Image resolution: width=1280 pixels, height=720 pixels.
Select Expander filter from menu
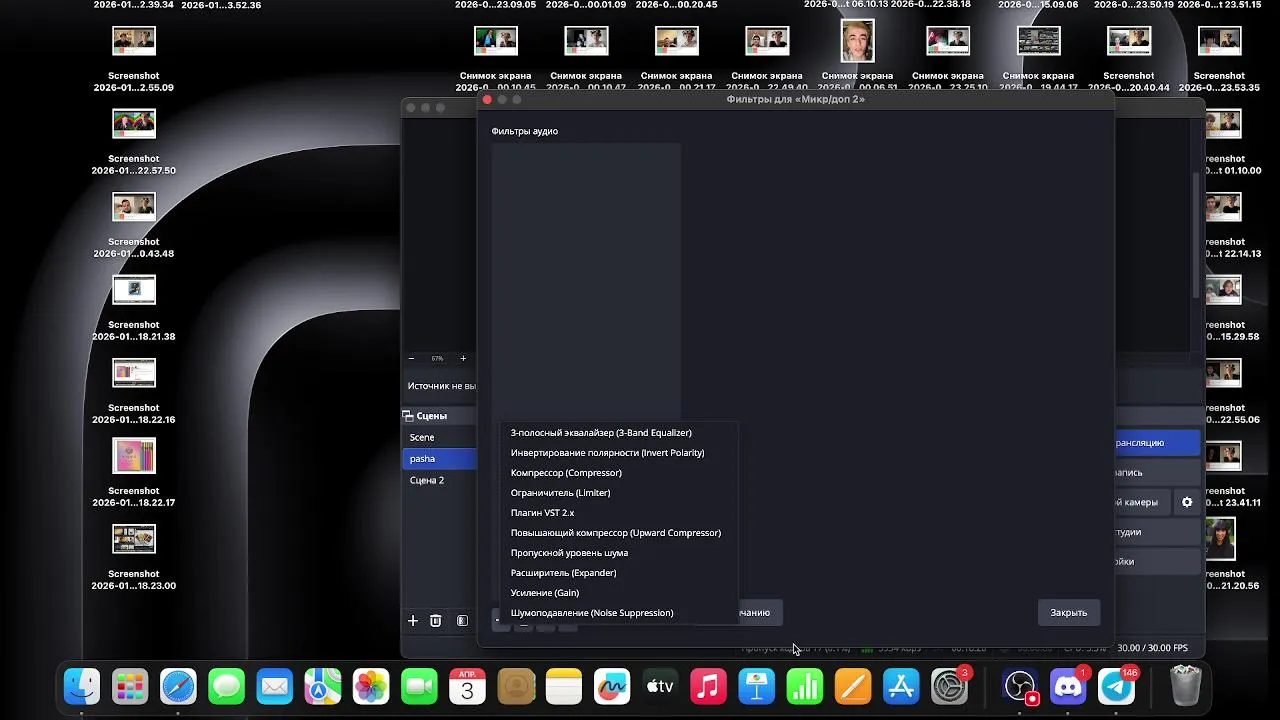pos(618,573)
